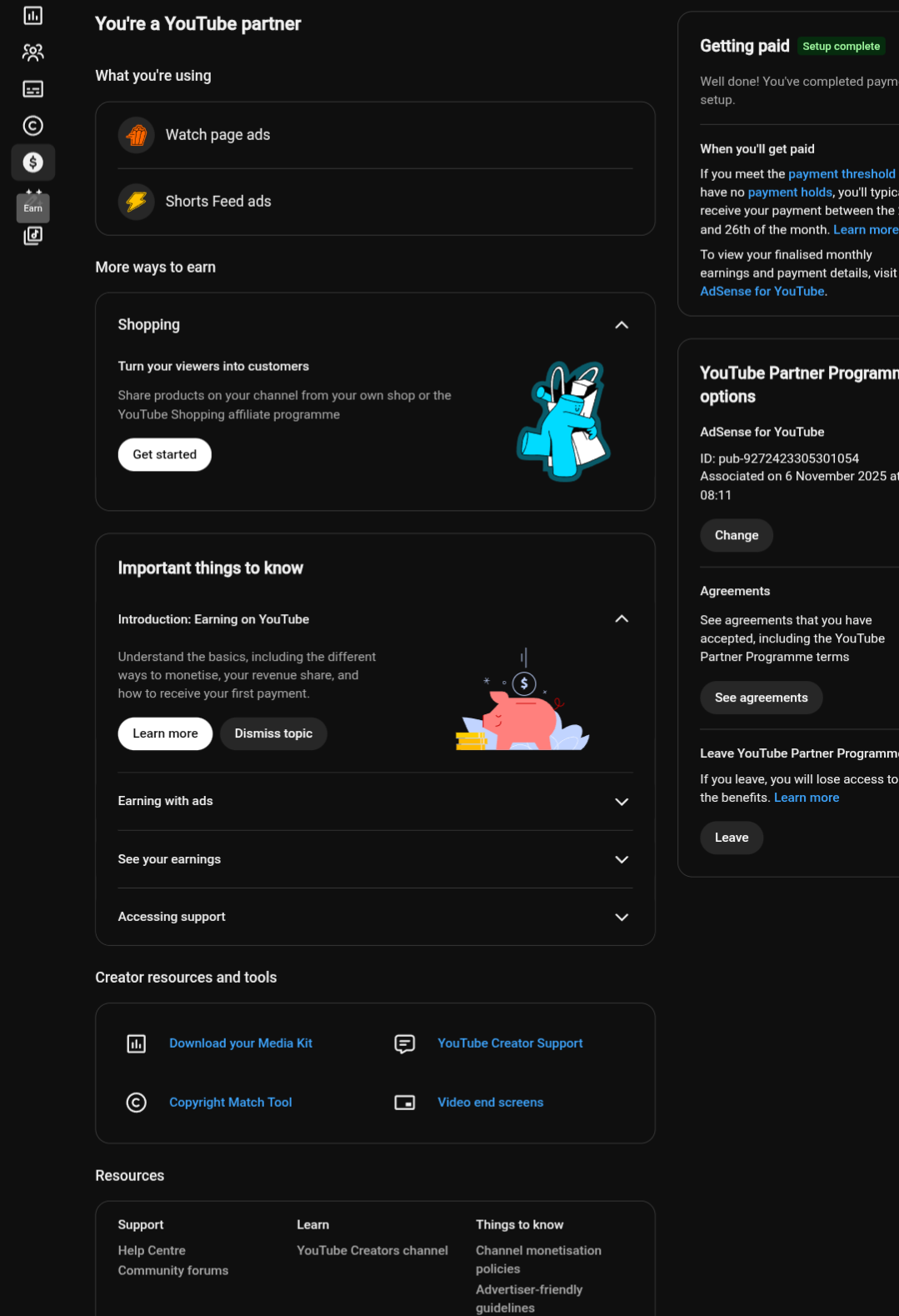
Task: Click the Watch page ads icon
Action: point(137,135)
